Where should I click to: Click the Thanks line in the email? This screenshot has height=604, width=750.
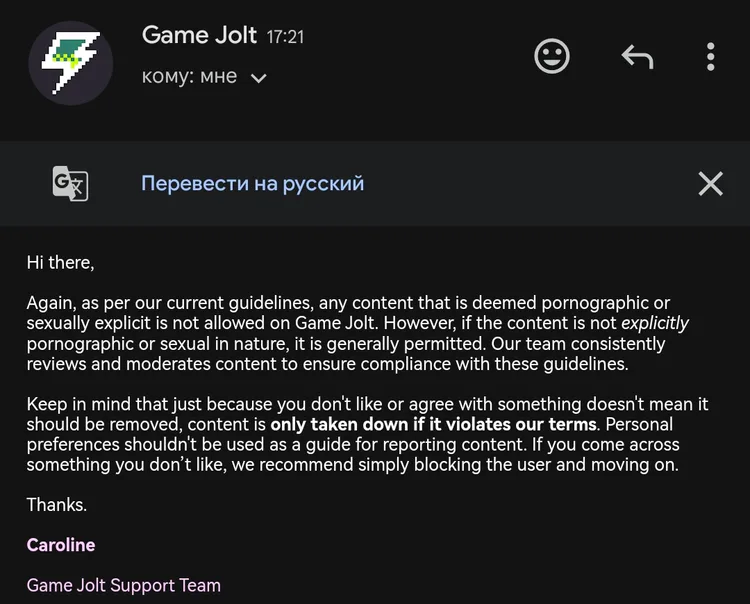[56, 505]
